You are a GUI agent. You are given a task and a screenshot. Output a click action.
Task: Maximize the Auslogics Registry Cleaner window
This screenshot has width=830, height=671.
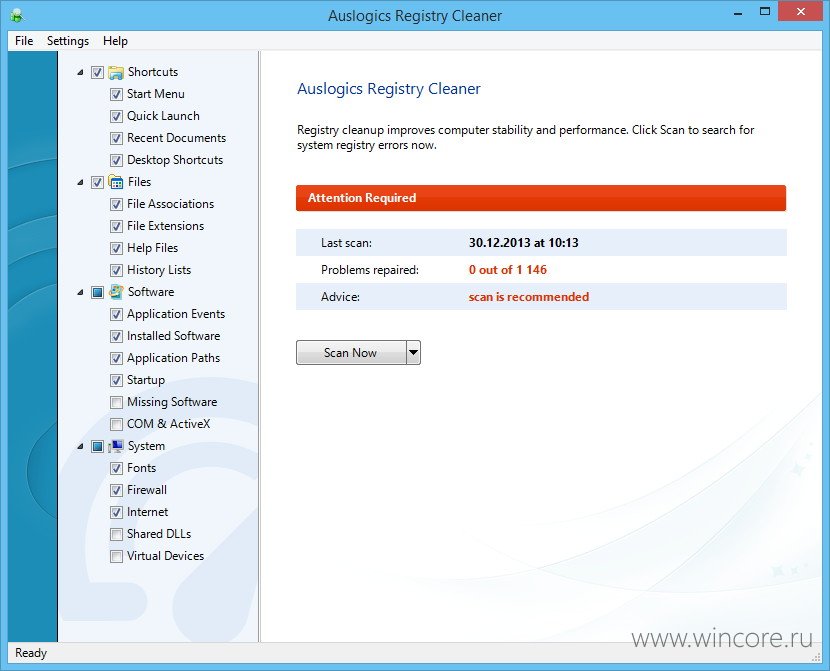tap(765, 12)
